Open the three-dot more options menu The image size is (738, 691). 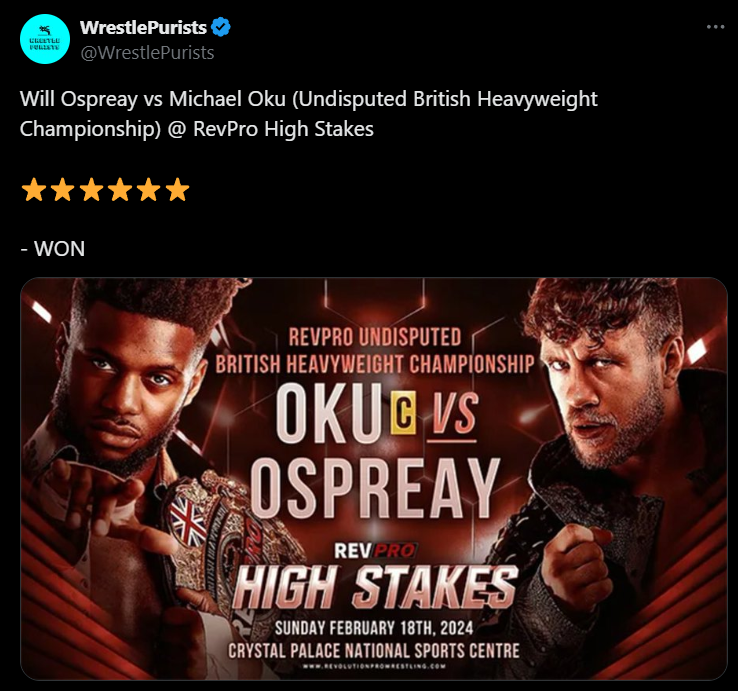(x=715, y=27)
